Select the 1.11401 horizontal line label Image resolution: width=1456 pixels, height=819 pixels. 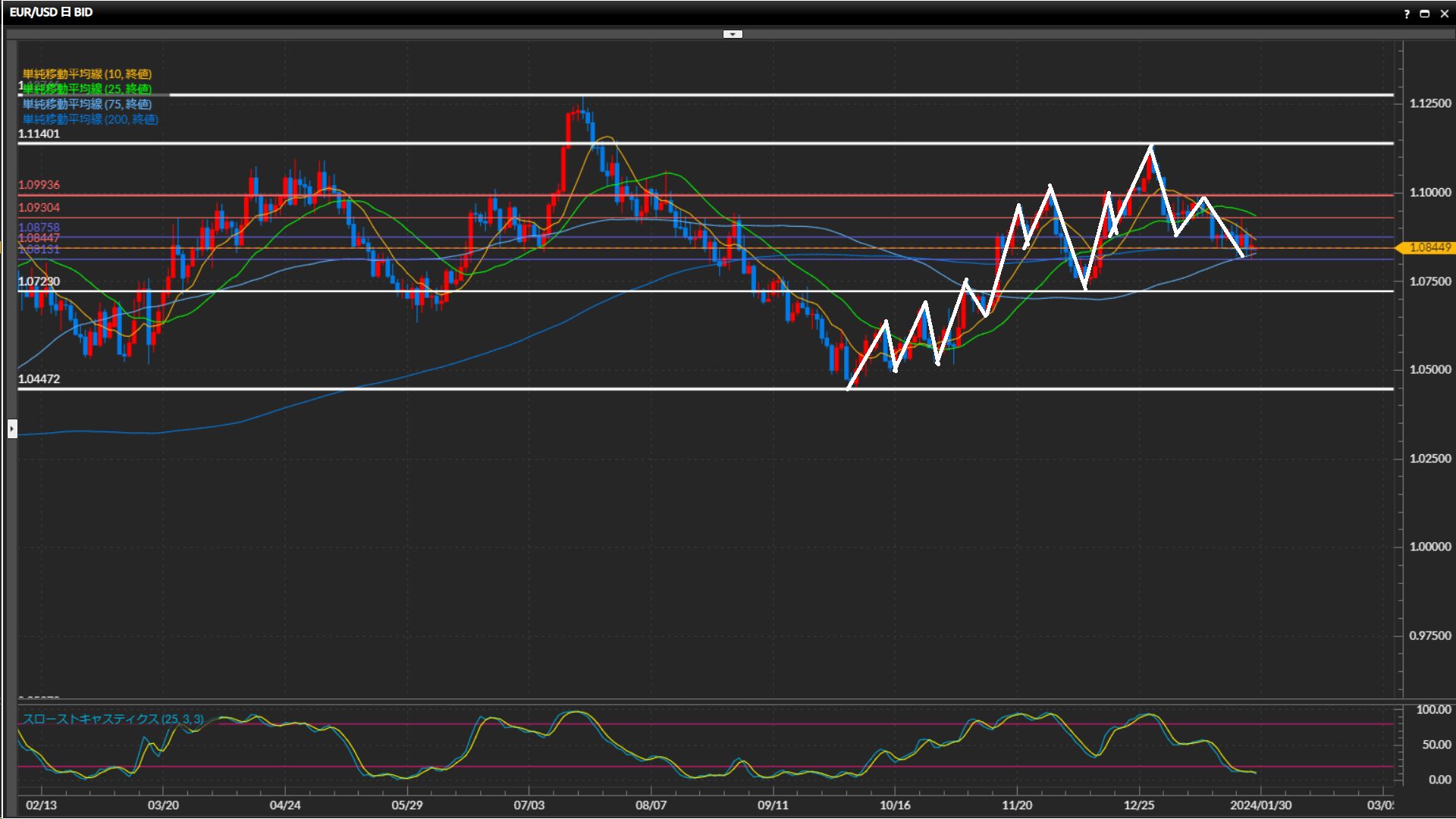point(39,133)
